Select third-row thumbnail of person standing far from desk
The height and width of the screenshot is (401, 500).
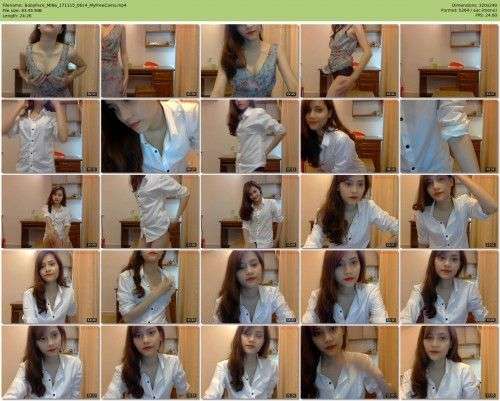(x=51, y=212)
